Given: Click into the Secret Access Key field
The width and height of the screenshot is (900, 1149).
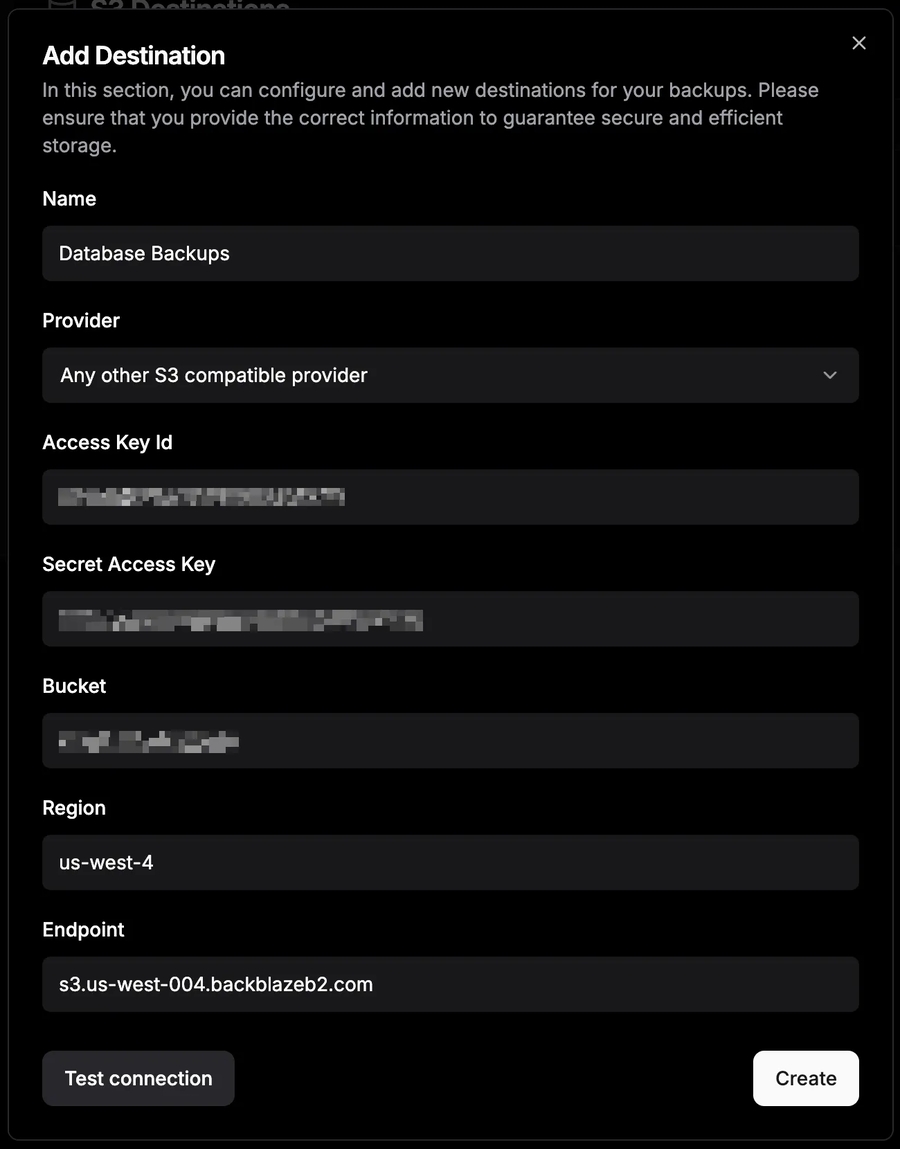Looking at the screenshot, I should [450, 619].
